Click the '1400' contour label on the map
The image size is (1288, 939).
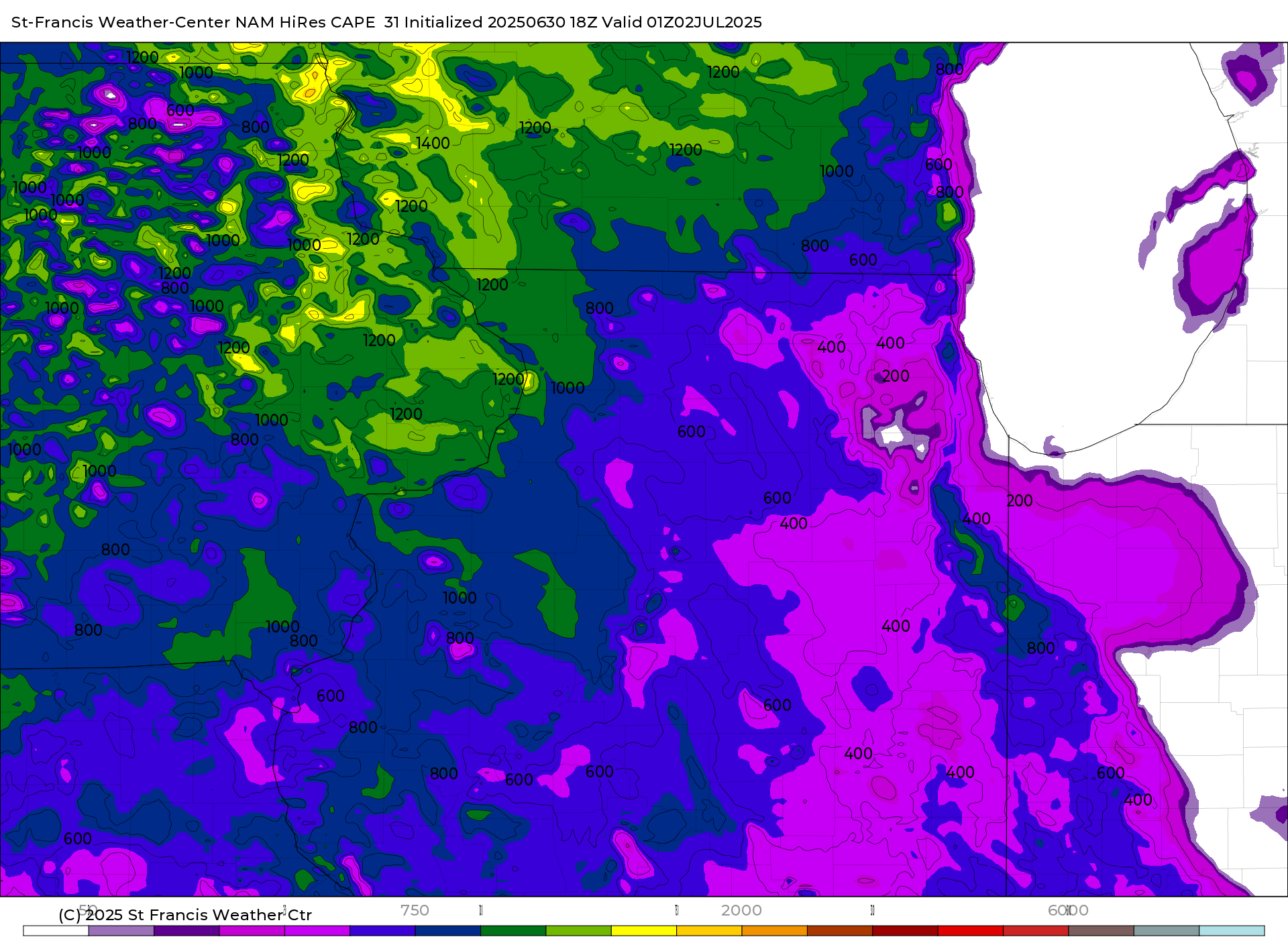coord(433,144)
